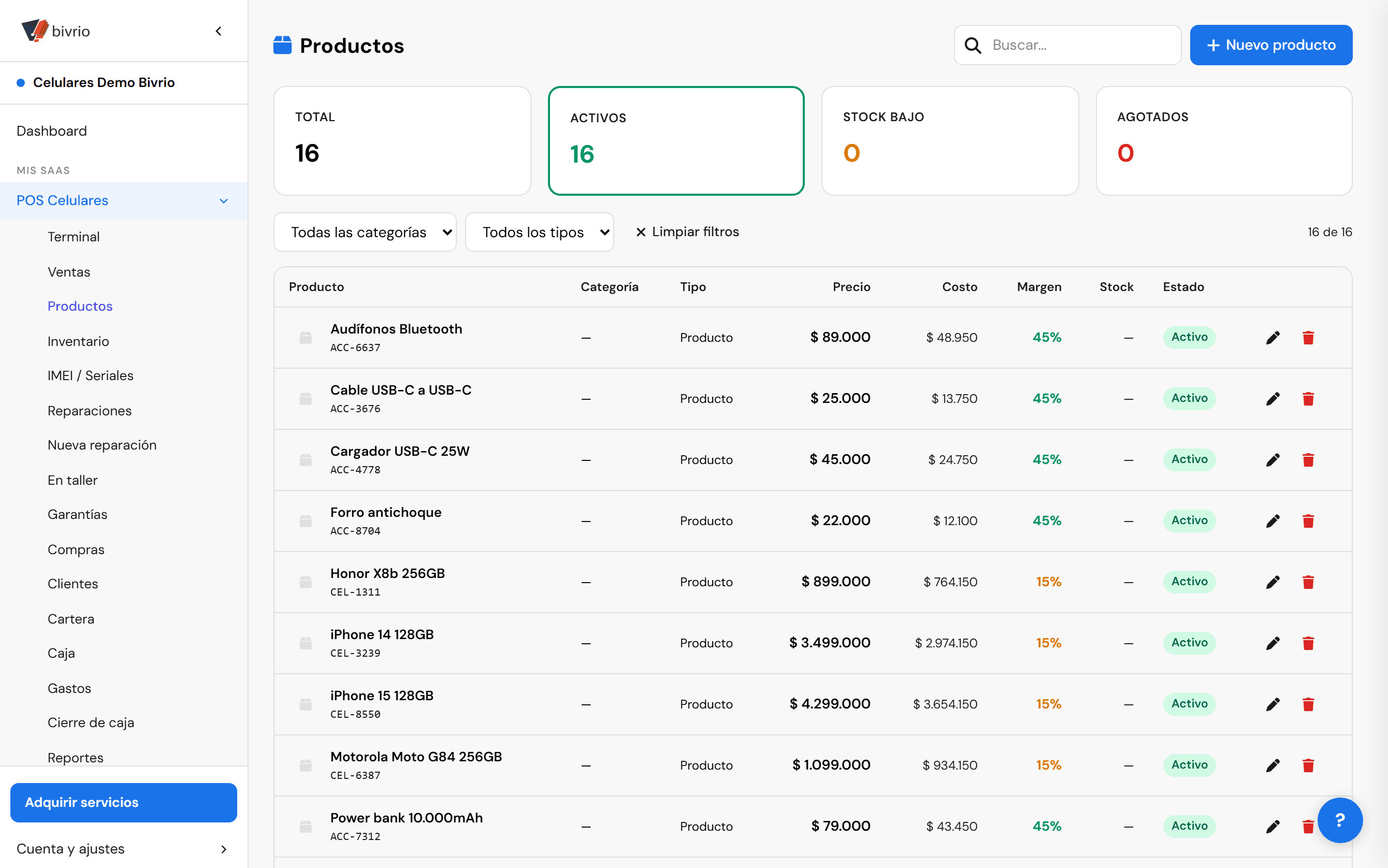Clear filters with Limpiar filtros
1388x868 pixels.
click(687, 232)
